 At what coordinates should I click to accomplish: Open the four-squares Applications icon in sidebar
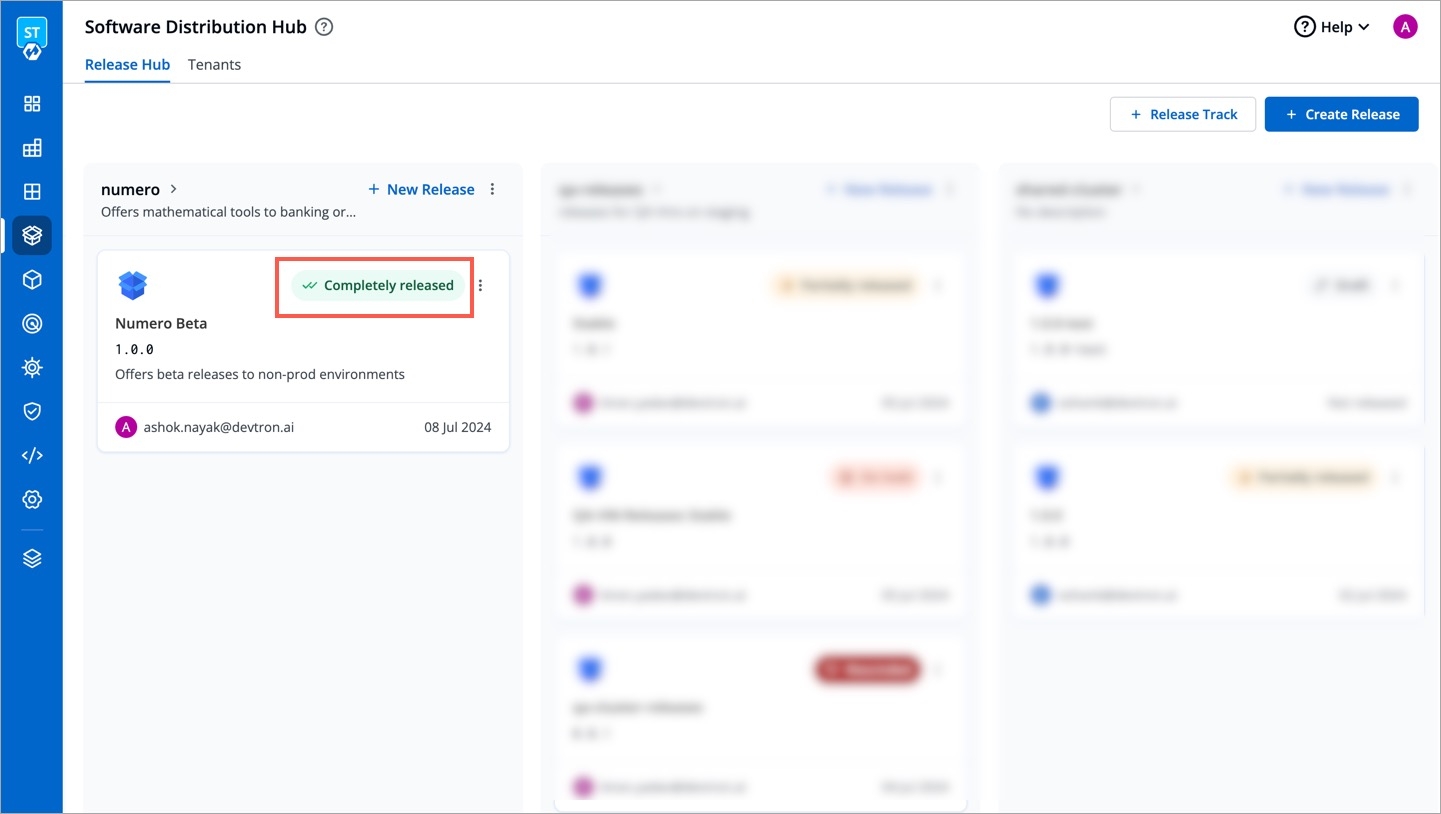(32, 104)
